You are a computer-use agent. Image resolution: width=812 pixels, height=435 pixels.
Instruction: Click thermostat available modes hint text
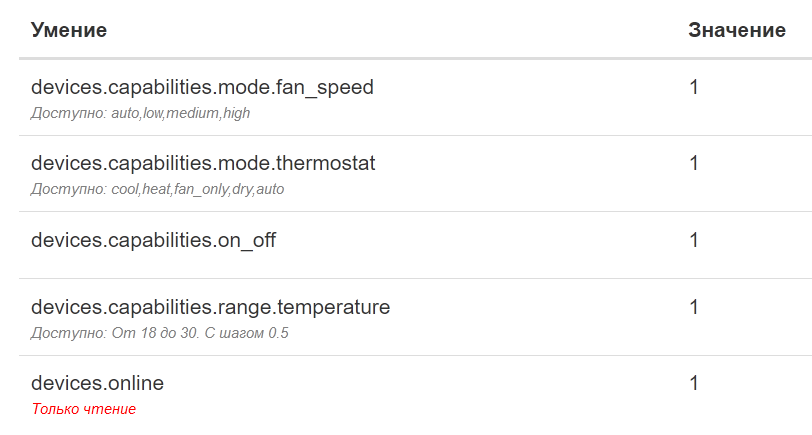157,189
